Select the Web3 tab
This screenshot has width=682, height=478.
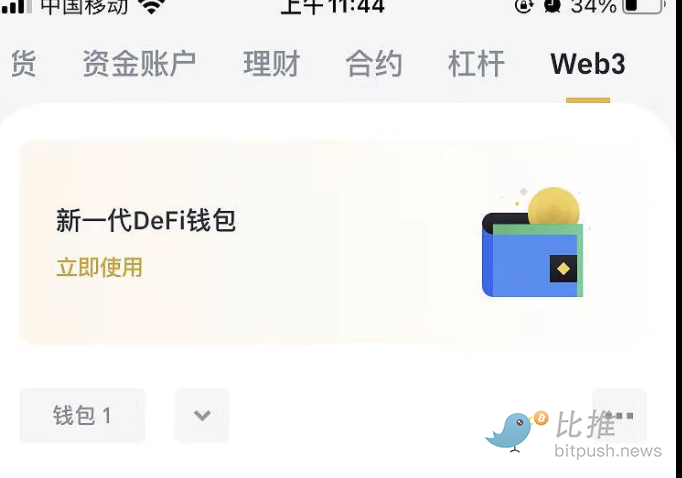coord(588,64)
